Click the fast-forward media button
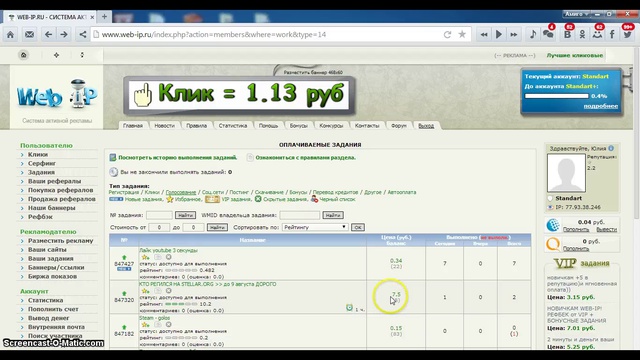Screen dimensions: 640x360 pyautogui.click(x=514, y=34)
